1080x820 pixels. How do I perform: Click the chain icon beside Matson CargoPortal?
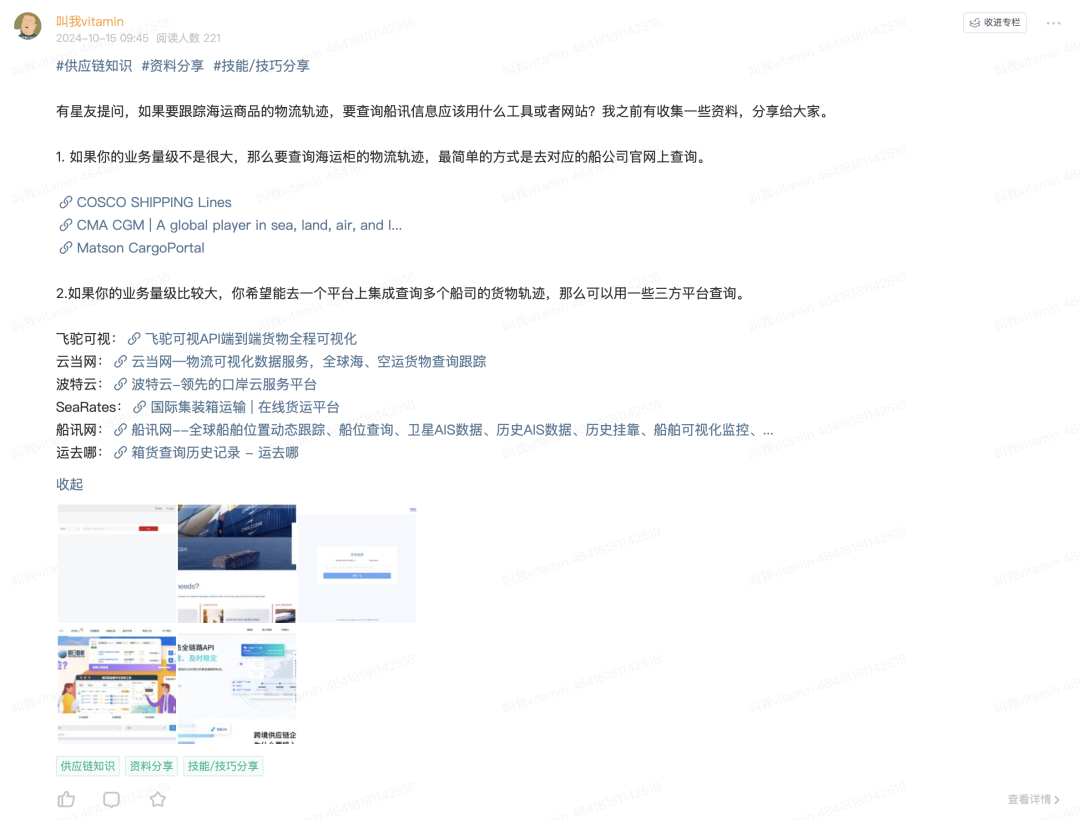point(65,248)
